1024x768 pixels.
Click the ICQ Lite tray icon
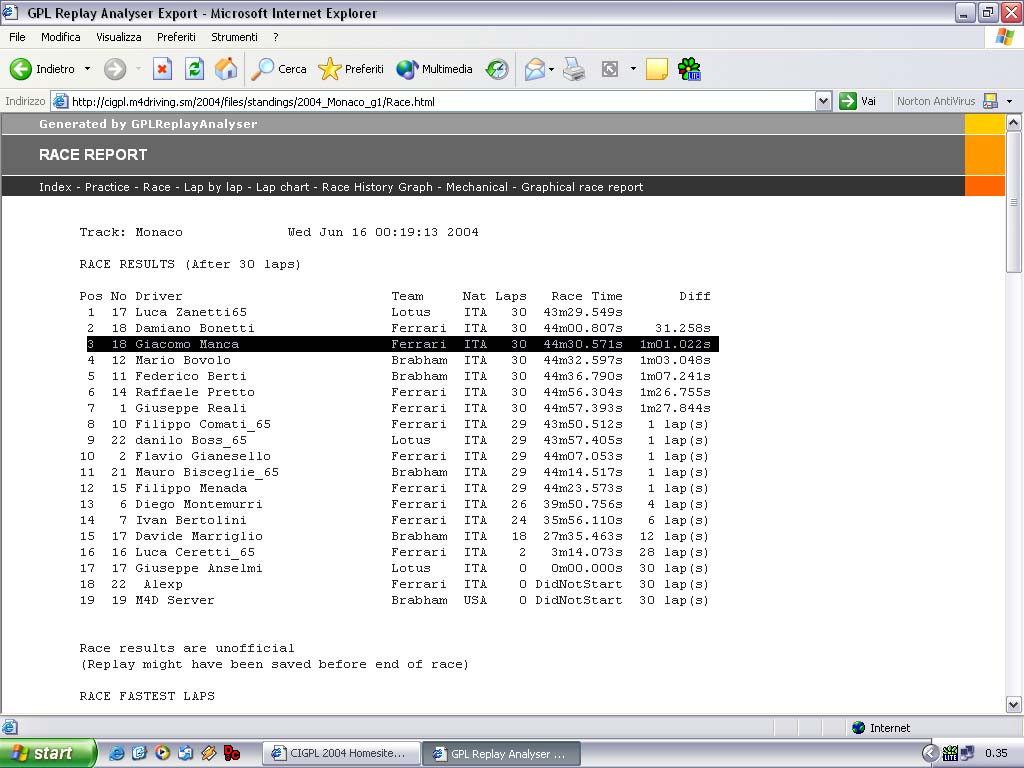point(950,754)
